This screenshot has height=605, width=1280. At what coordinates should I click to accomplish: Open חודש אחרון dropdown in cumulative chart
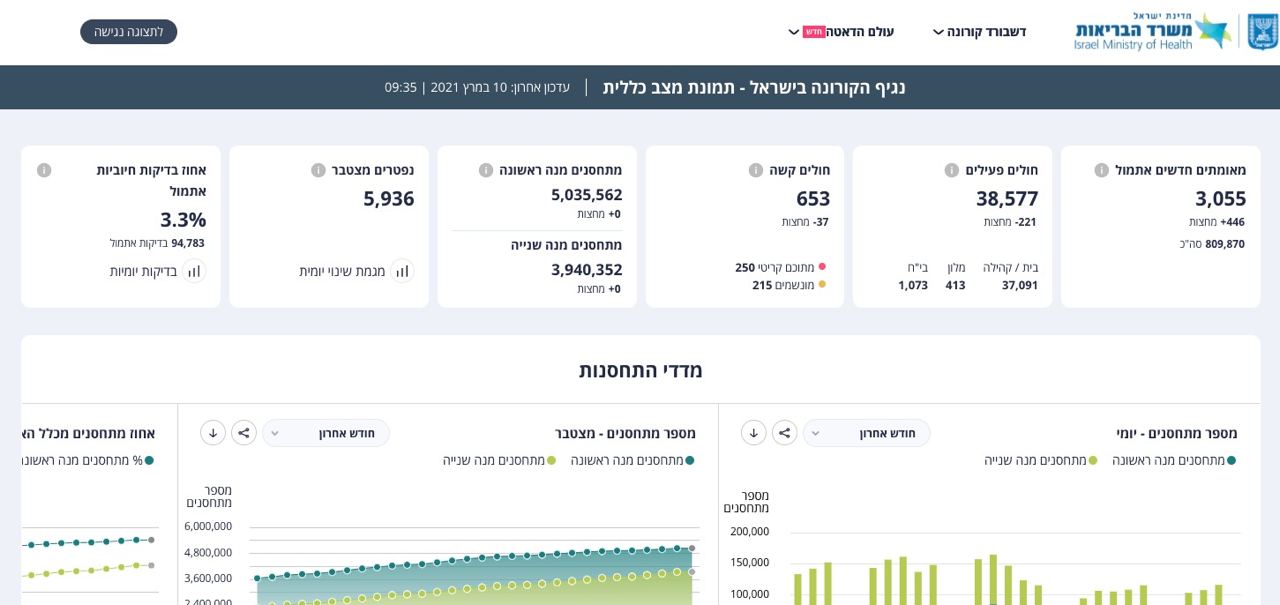326,433
